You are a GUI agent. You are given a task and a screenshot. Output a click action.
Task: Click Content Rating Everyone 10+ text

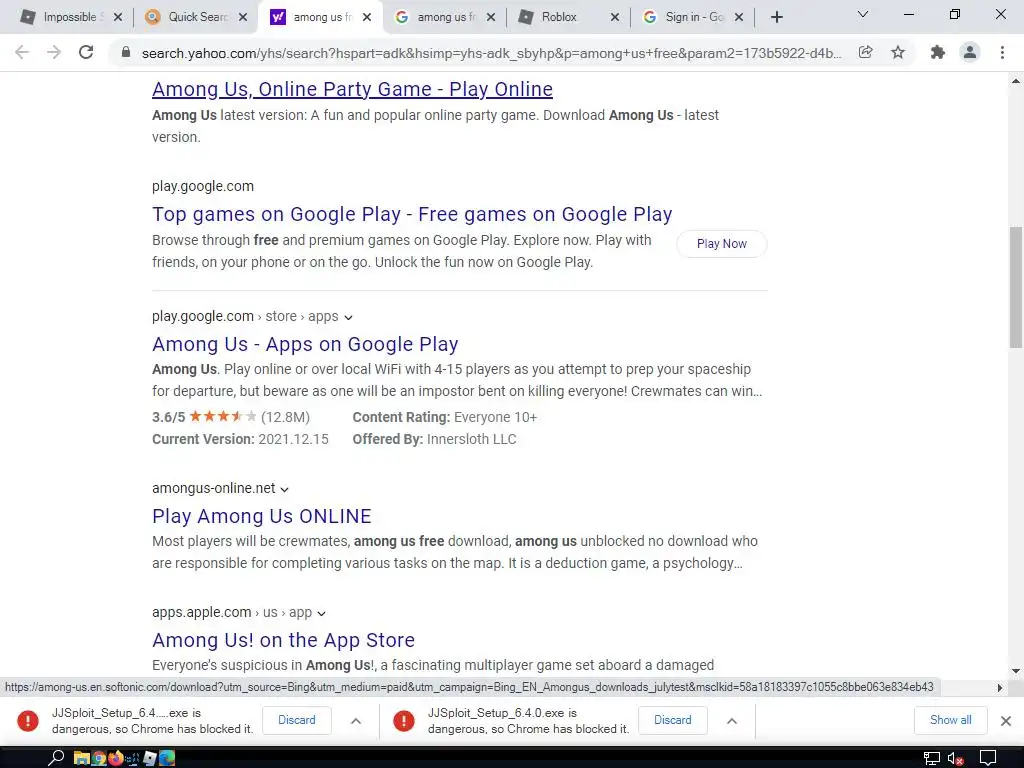tap(445, 417)
